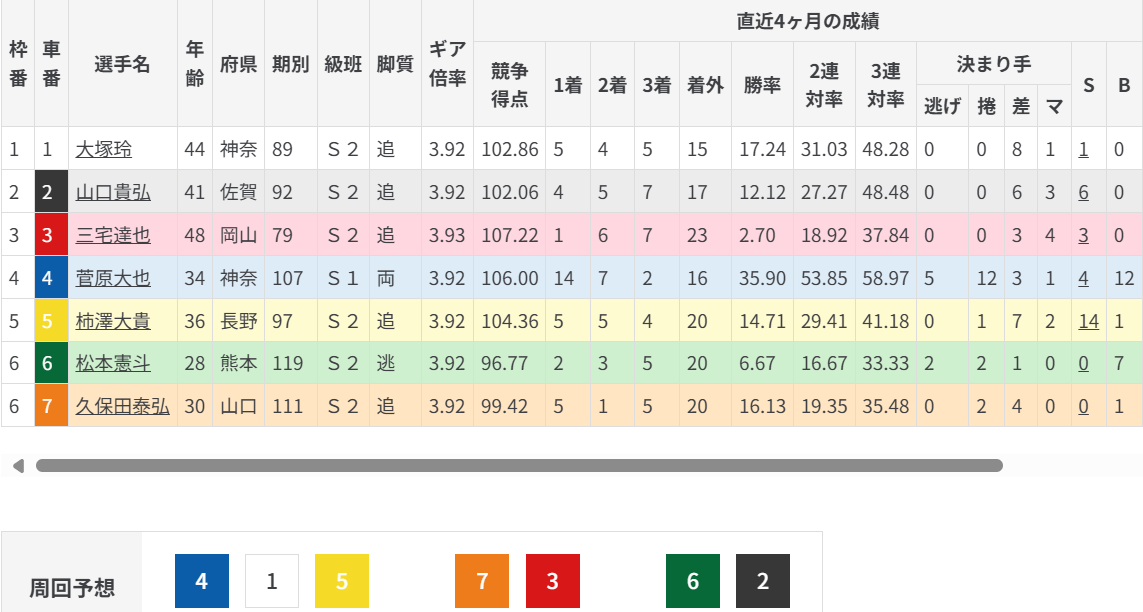The height and width of the screenshot is (612, 1143).
Task: Click S count 14 link for 柿澤大貴
Action: 1088,321
